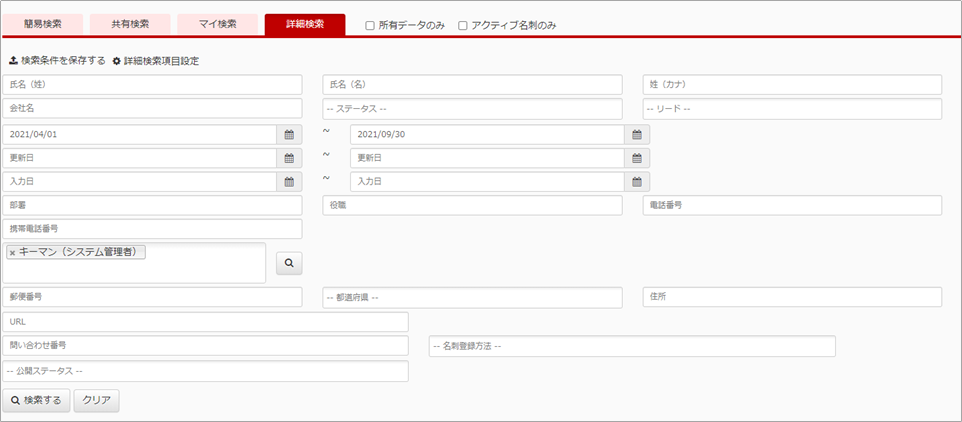The image size is (962, 422).
Task: Focus the 住所 input field
Action: click(792, 297)
